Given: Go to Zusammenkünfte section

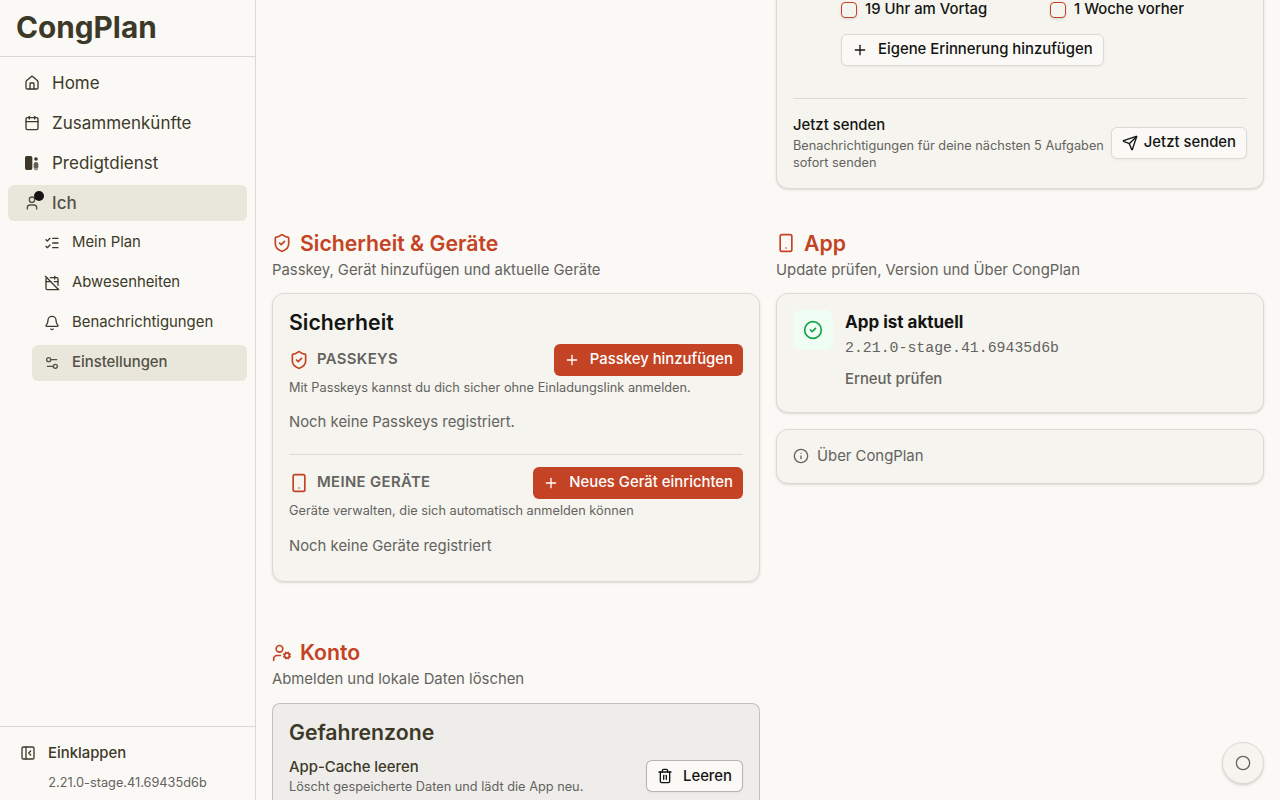Looking at the screenshot, I should [127, 123].
